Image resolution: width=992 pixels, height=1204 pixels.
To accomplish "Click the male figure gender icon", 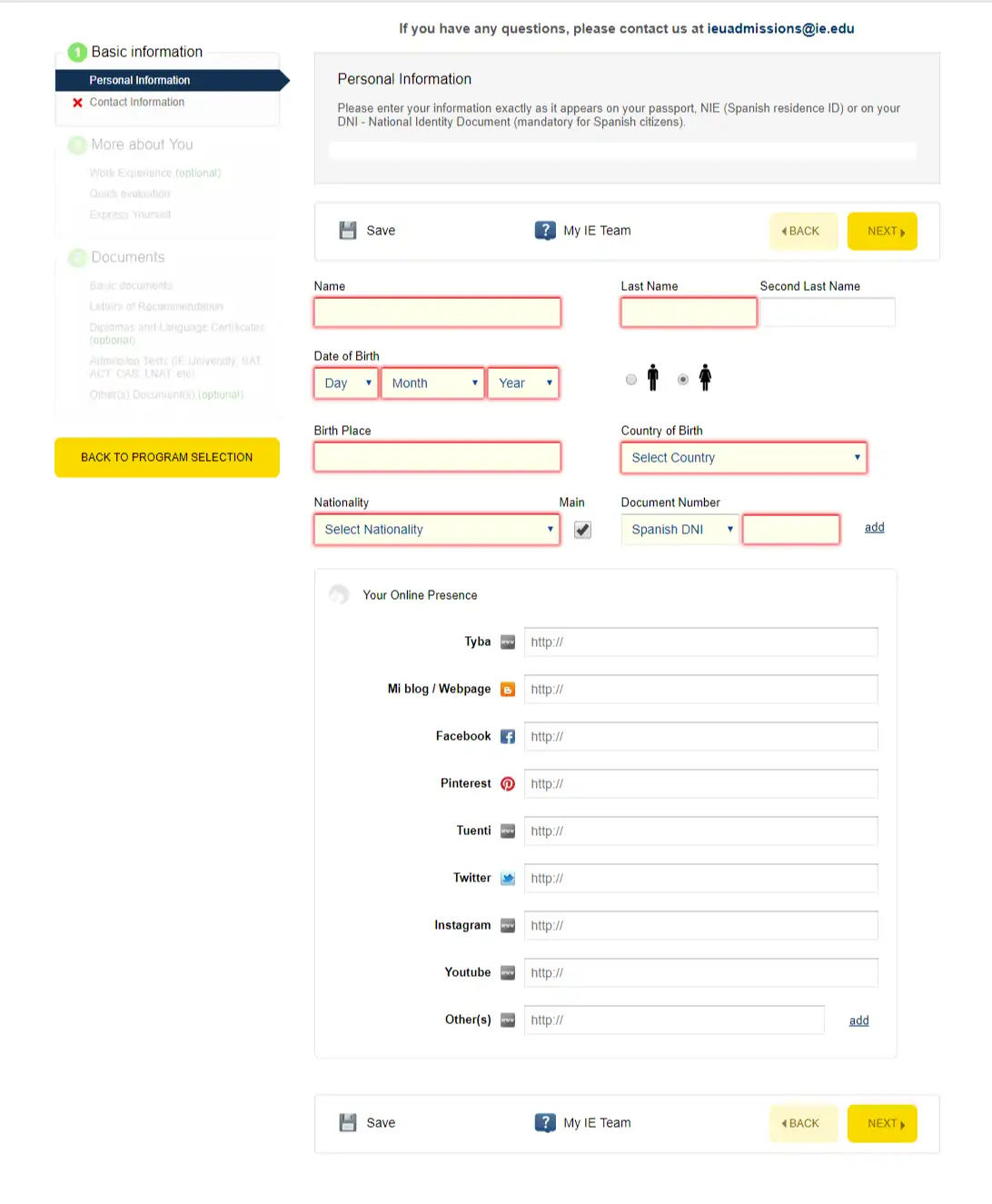I will (652, 378).
